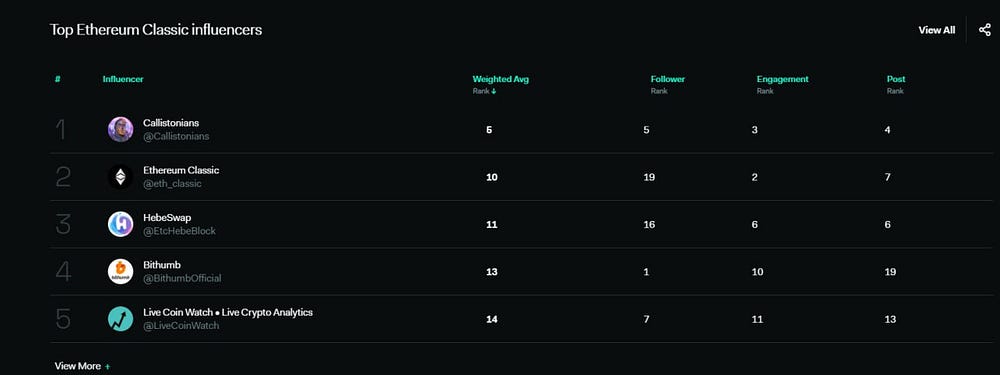Click the Bithumb logo avatar
1000x375 pixels.
click(x=121, y=272)
